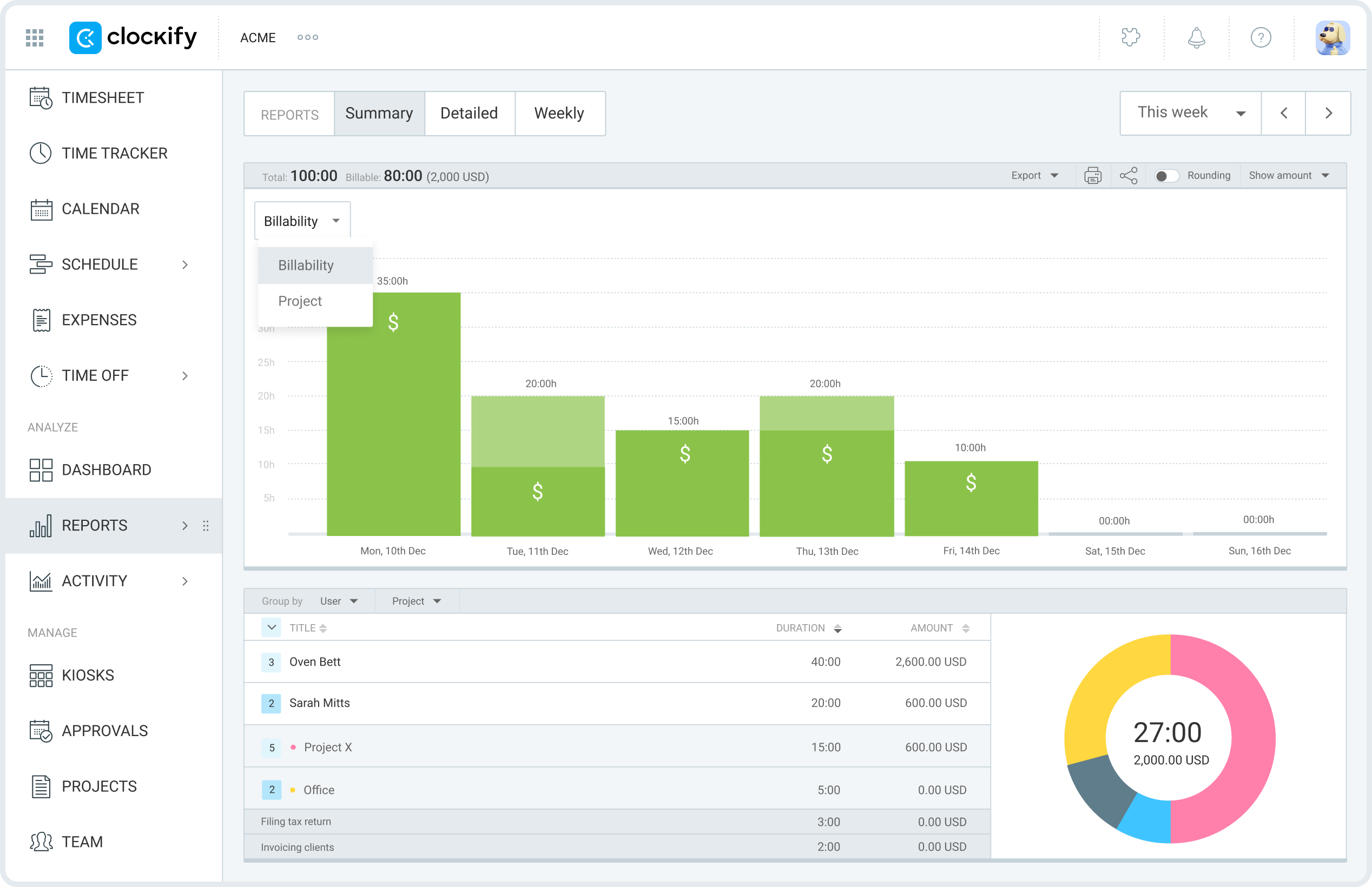Open the Time Tracker from the sidebar
Viewport: 1372px width, 887px height.
point(114,153)
